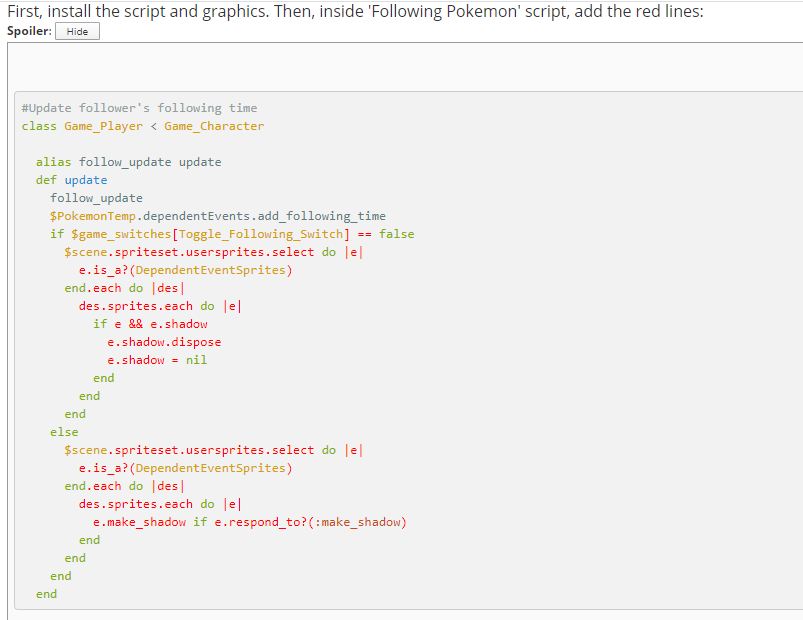Click the '$PokemonTemp.dependentEvents.add_following_time' line
The height and width of the screenshot is (620, 803).
(x=217, y=216)
